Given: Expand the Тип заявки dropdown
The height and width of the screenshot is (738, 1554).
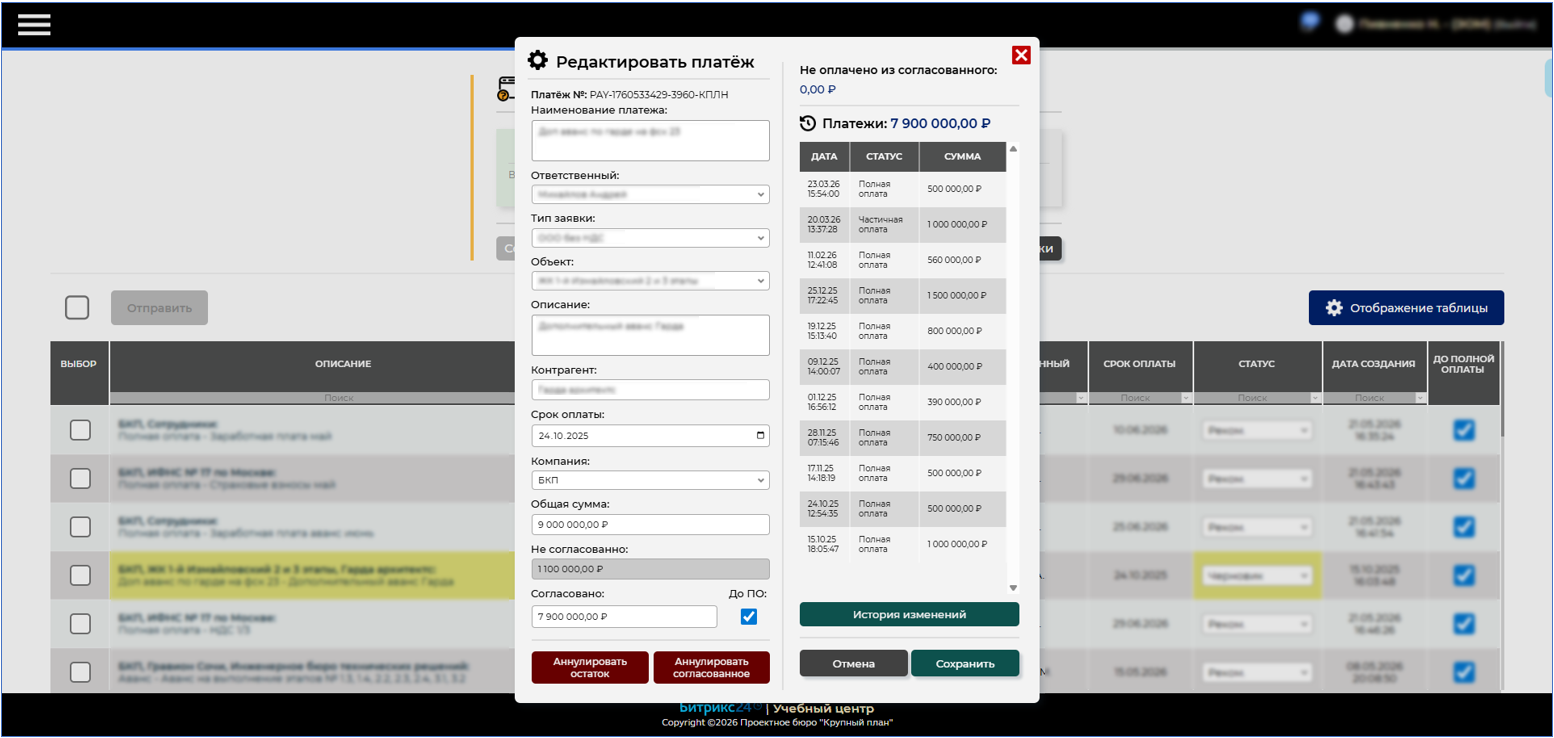Looking at the screenshot, I should [x=650, y=238].
